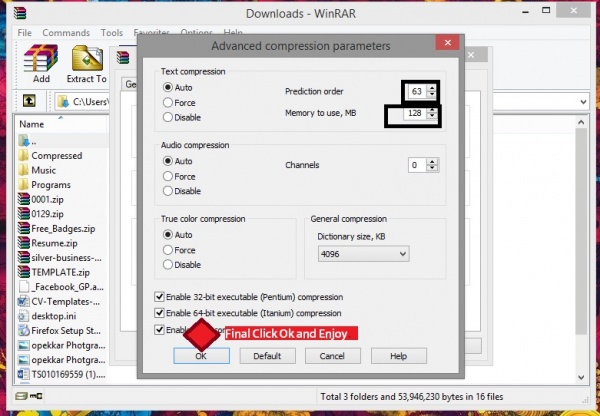Image resolution: width=600 pixels, height=416 pixels.
Task: Click Memory to use input field
Action: pyautogui.click(x=415, y=113)
